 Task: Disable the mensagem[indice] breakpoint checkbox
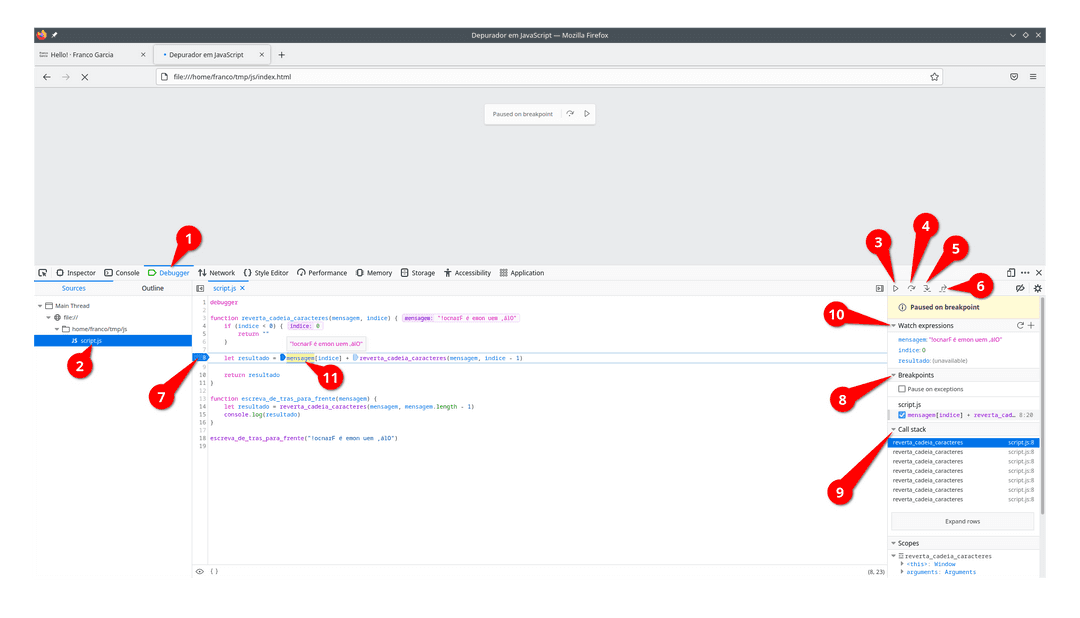pyautogui.click(x=902, y=415)
